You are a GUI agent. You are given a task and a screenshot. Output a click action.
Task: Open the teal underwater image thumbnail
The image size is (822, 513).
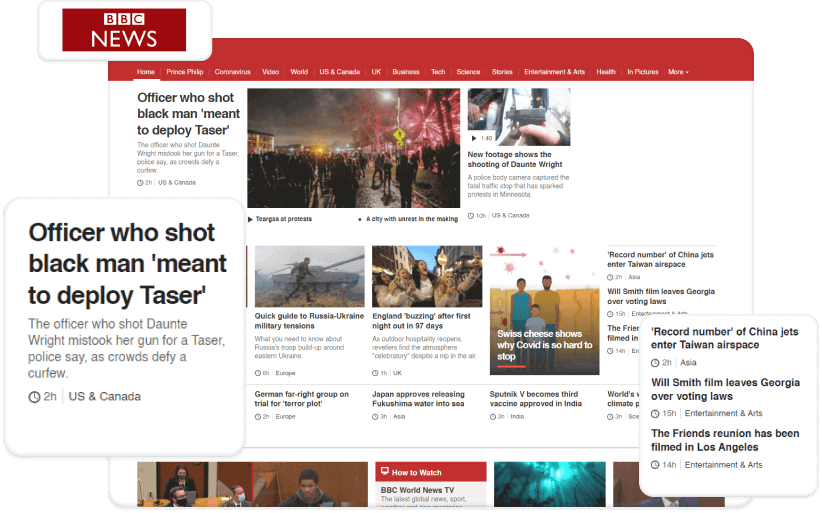pos(549,485)
